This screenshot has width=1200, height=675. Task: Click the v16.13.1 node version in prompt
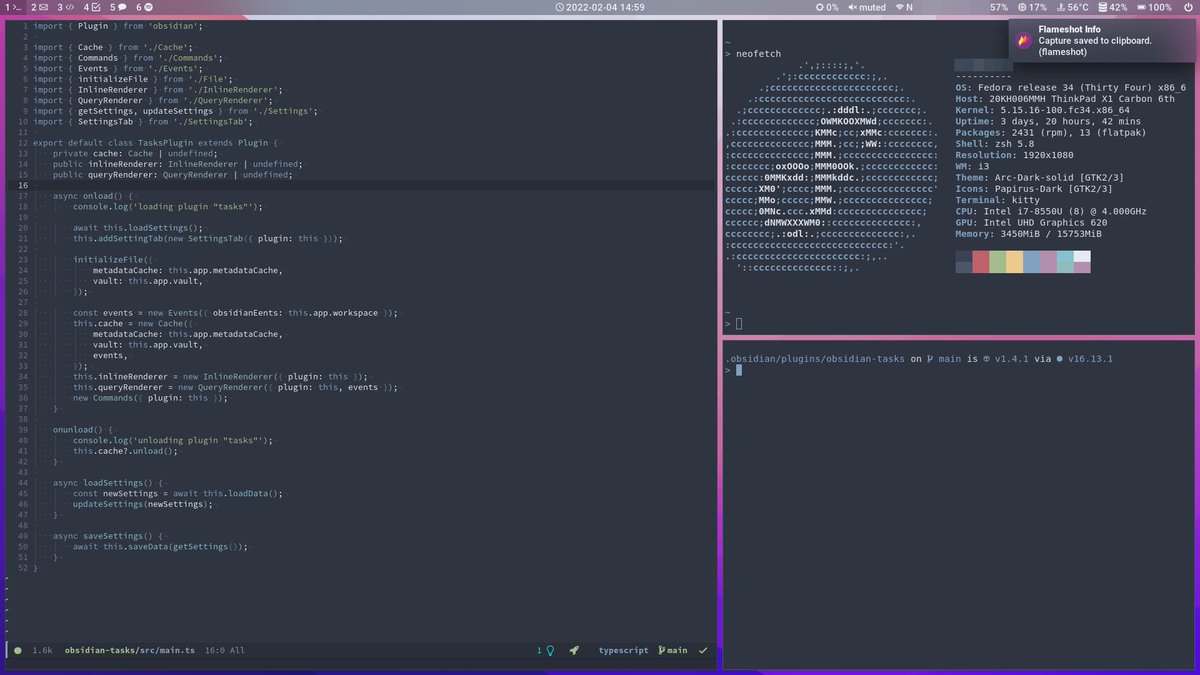[x=1091, y=358]
